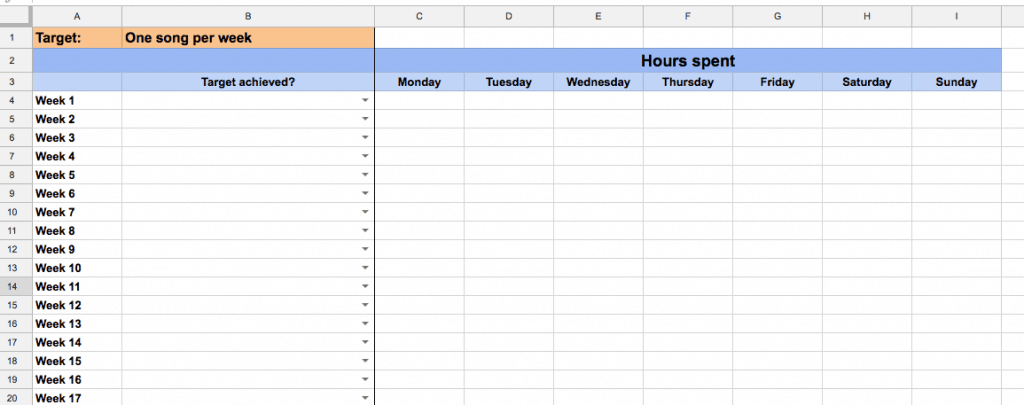Image resolution: width=1024 pixels, height=405 pixels.
Task: Click the Monday column heading cell
Action: (419, 82)
